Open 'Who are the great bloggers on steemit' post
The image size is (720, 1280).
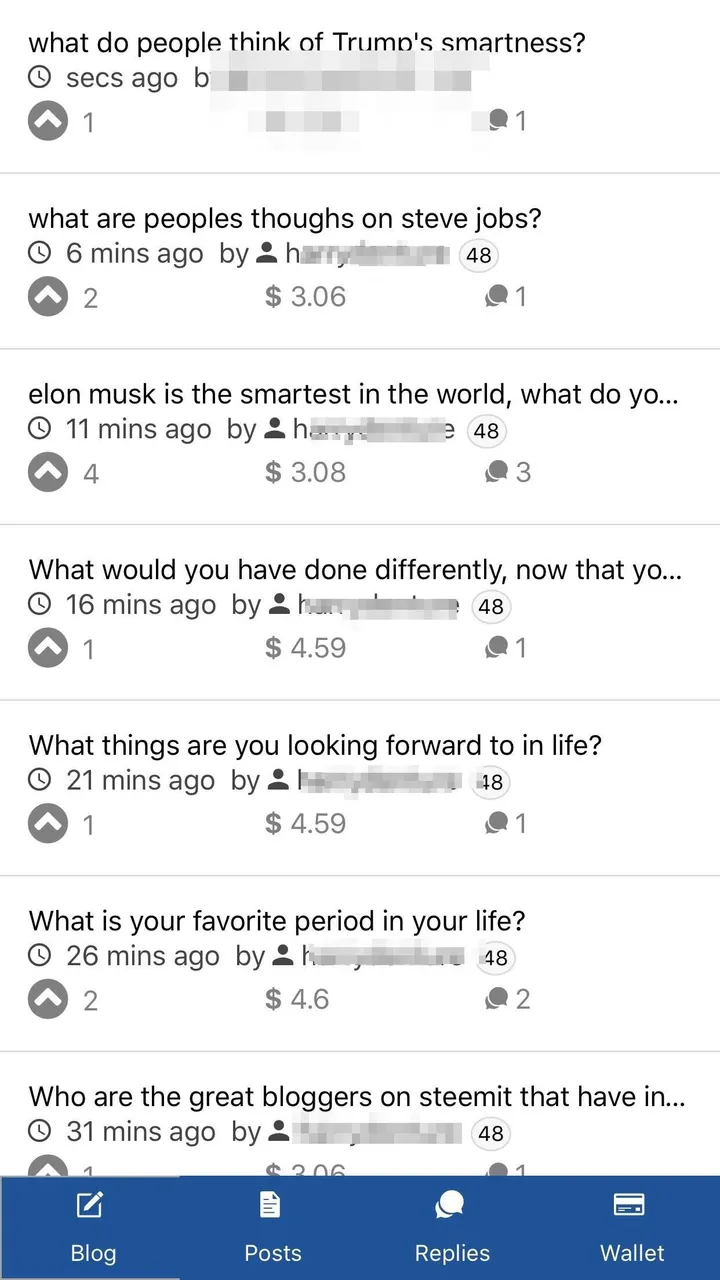coord(357,1096)
